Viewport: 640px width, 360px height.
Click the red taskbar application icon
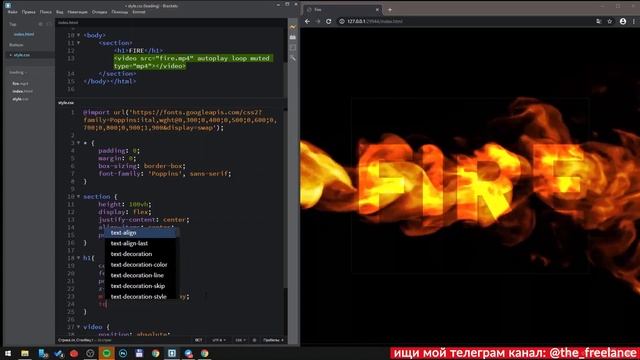pos(74,353)
